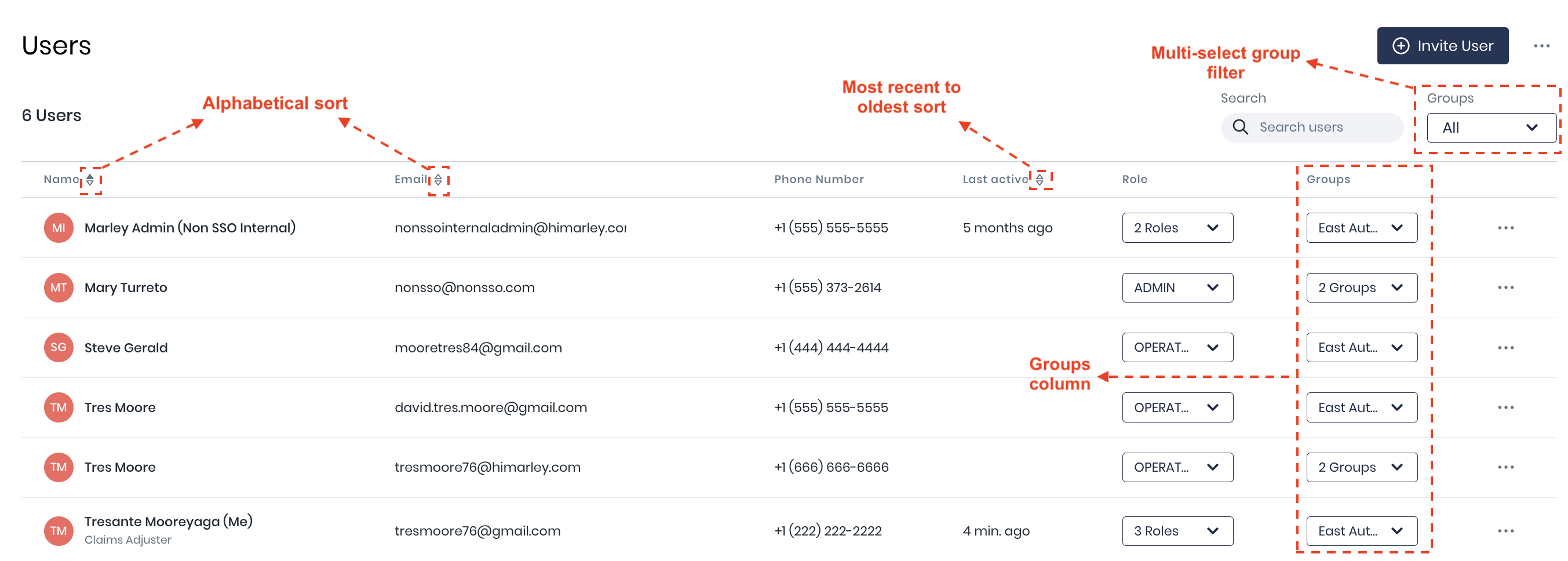This screenshot has height=561, width=1568.
Task: Click the Email sort arrows icon
Action: click(x=437, y=180)
